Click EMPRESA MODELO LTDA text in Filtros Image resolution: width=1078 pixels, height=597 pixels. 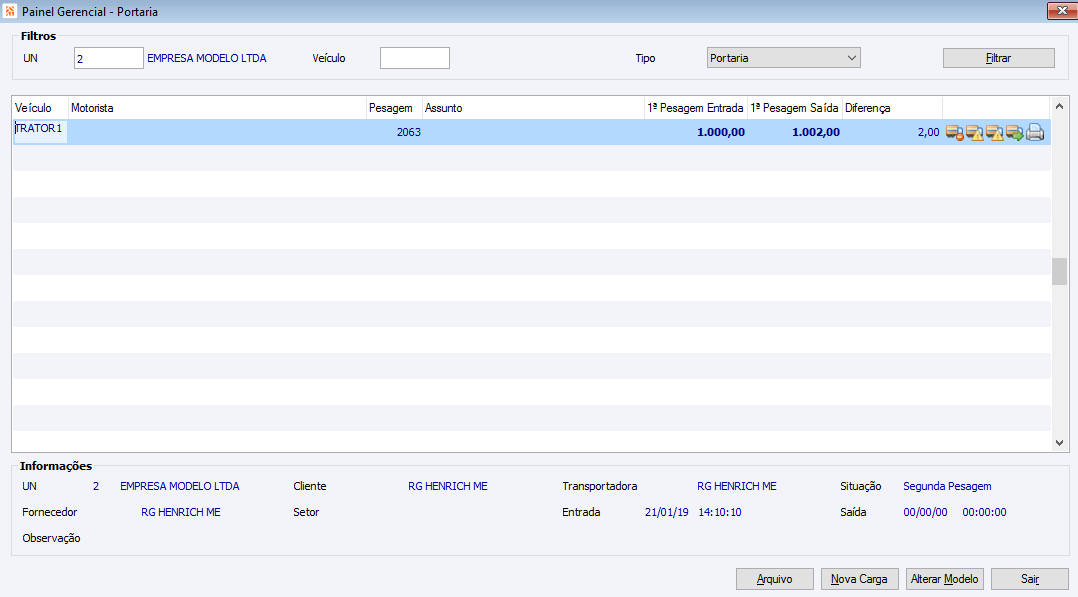tap(206, 58)
